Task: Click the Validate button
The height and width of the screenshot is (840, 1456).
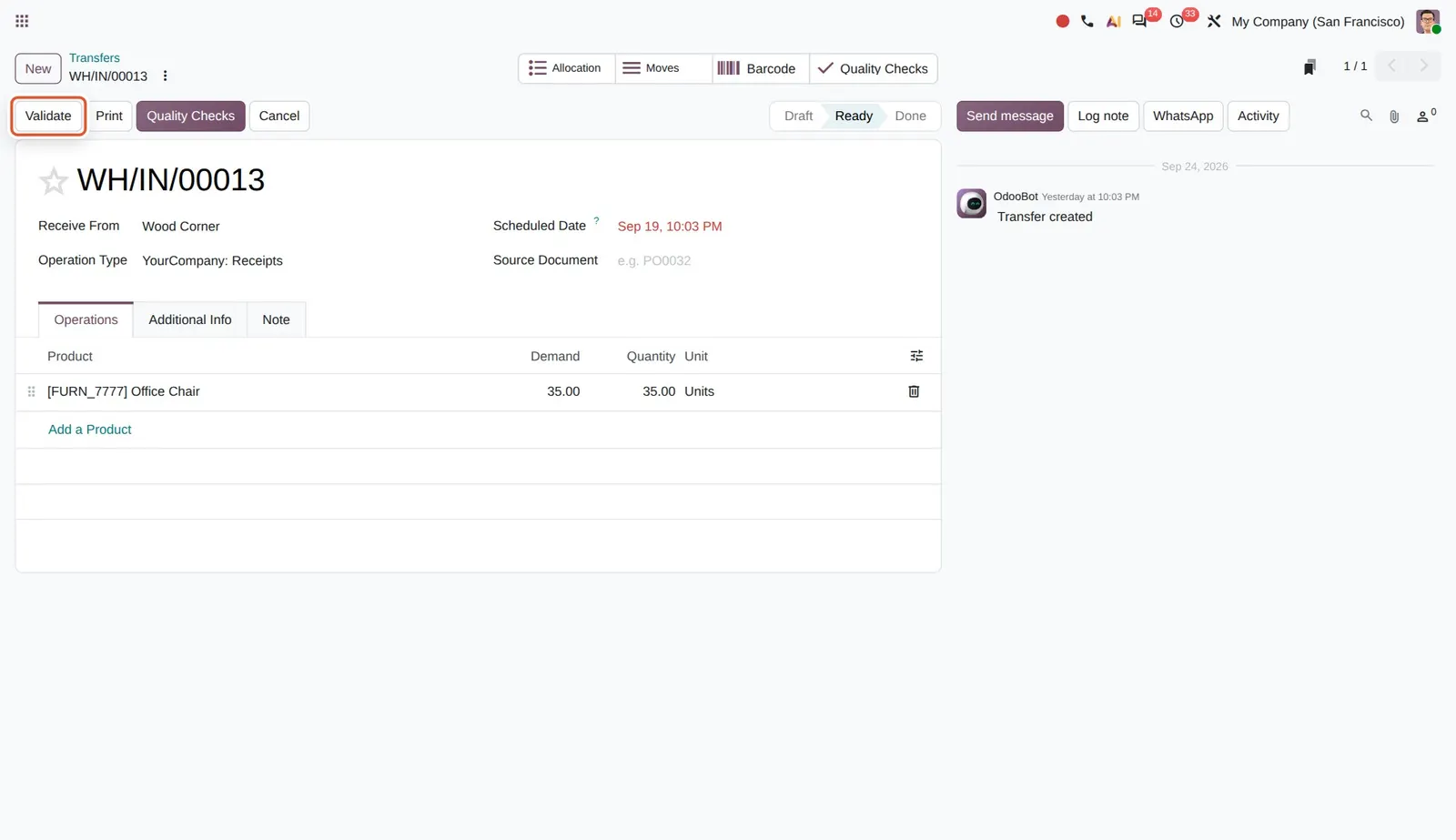Action: pyautogui.click(x=48, y=116)
